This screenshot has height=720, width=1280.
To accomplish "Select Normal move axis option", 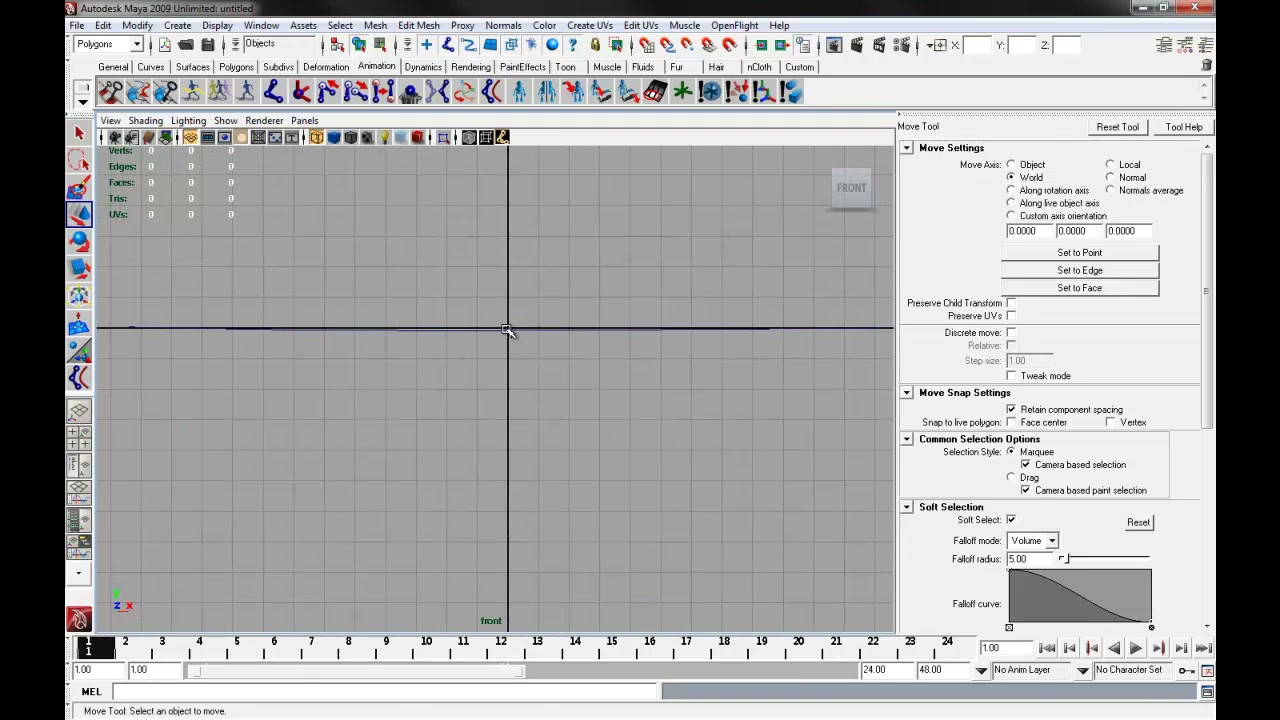I will (x=1110, y=177).
